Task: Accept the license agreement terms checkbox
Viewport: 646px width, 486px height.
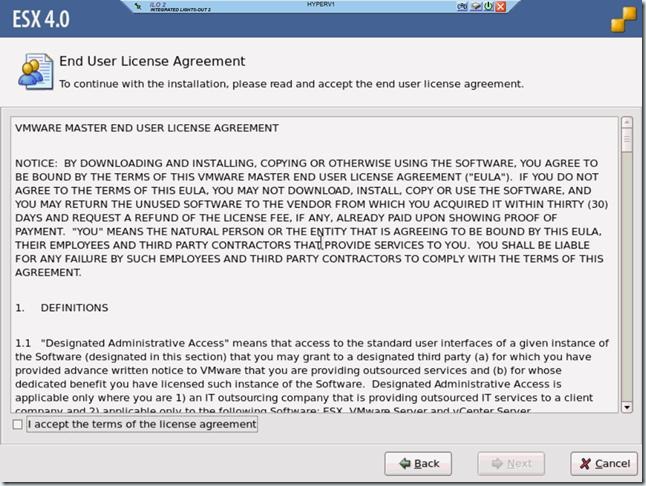Action: tap(17, 424)
